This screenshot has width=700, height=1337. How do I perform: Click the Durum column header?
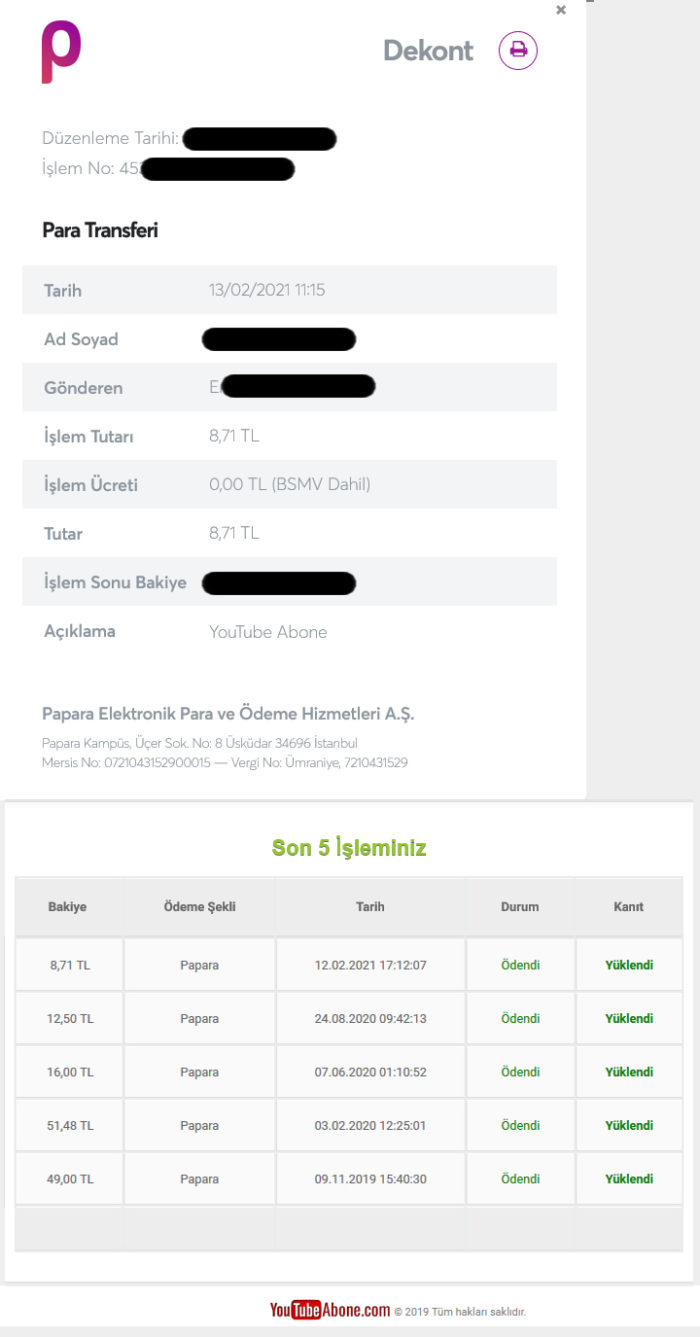tap(520, 907)
